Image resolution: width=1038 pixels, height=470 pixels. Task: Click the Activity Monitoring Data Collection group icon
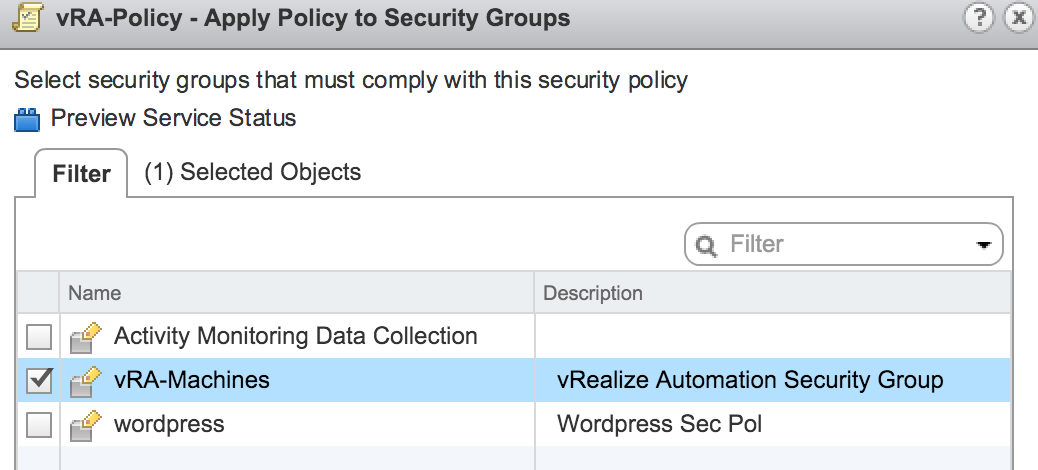[x=87, y=337]
